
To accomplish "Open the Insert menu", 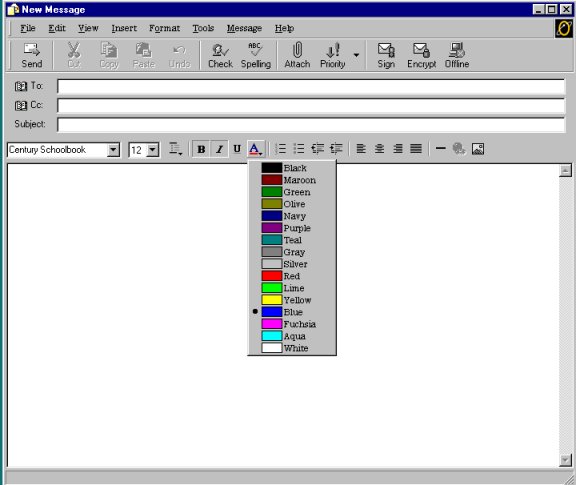I will click(x=124, y=28).
